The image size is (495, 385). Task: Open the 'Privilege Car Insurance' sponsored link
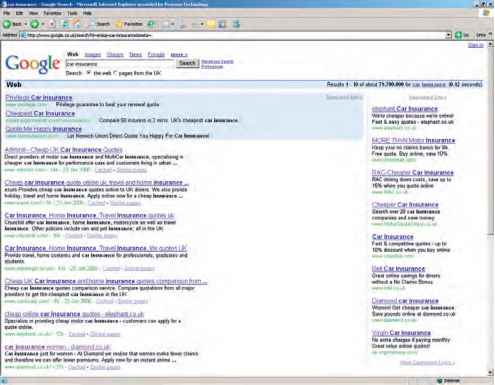[39, 98]
